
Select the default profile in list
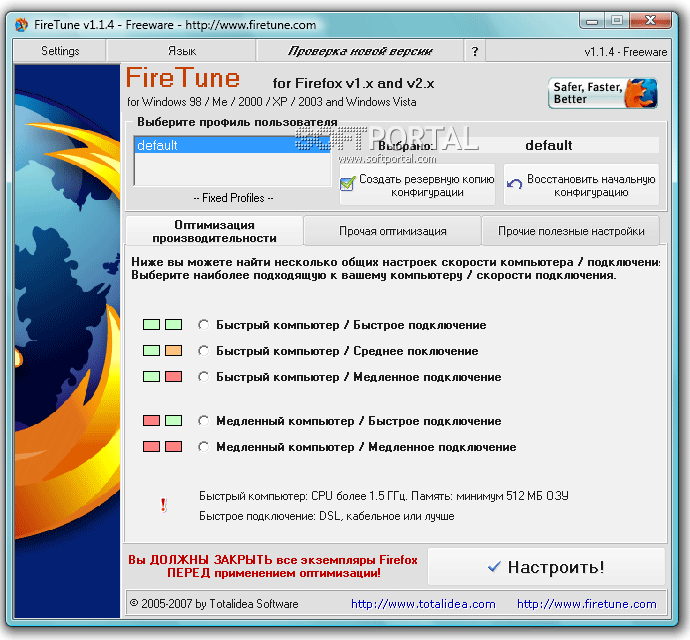point(232,145)
